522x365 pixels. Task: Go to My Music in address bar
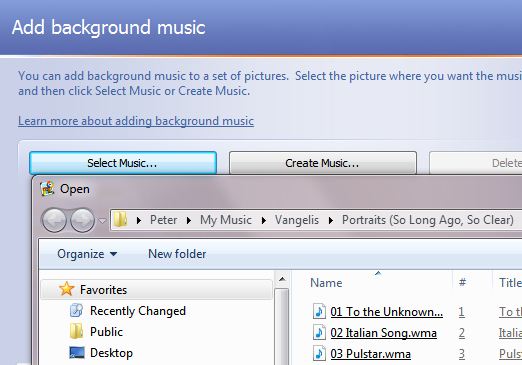226,220
